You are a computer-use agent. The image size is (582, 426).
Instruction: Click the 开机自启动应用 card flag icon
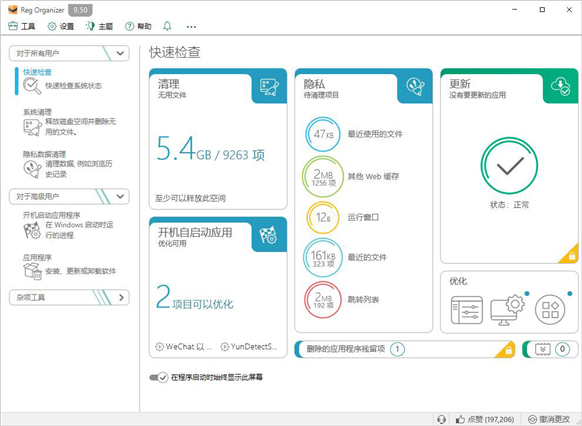click(x=269, y=235)
